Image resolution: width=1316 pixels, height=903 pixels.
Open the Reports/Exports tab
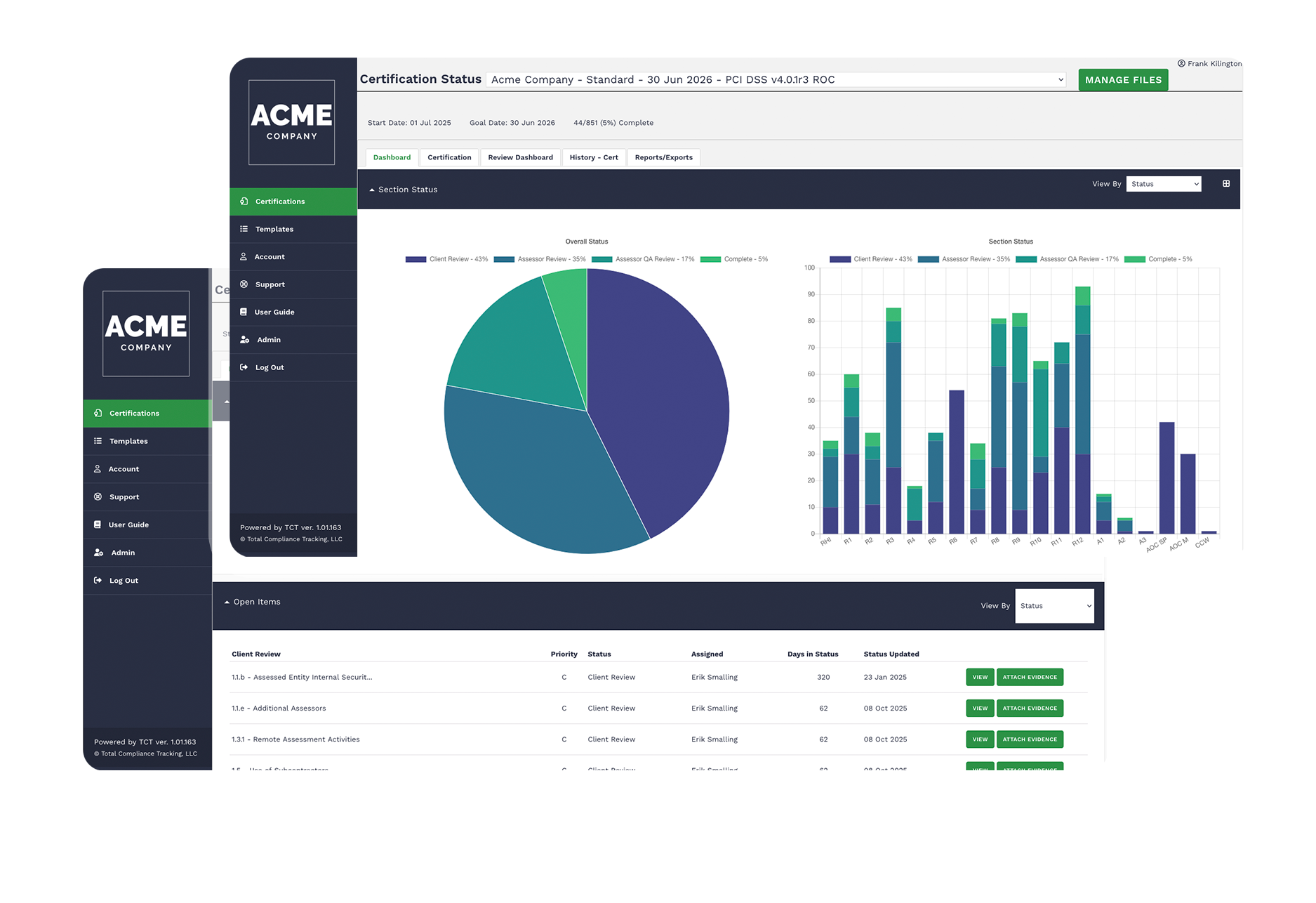pyautogui.click(x=663, y=157)
